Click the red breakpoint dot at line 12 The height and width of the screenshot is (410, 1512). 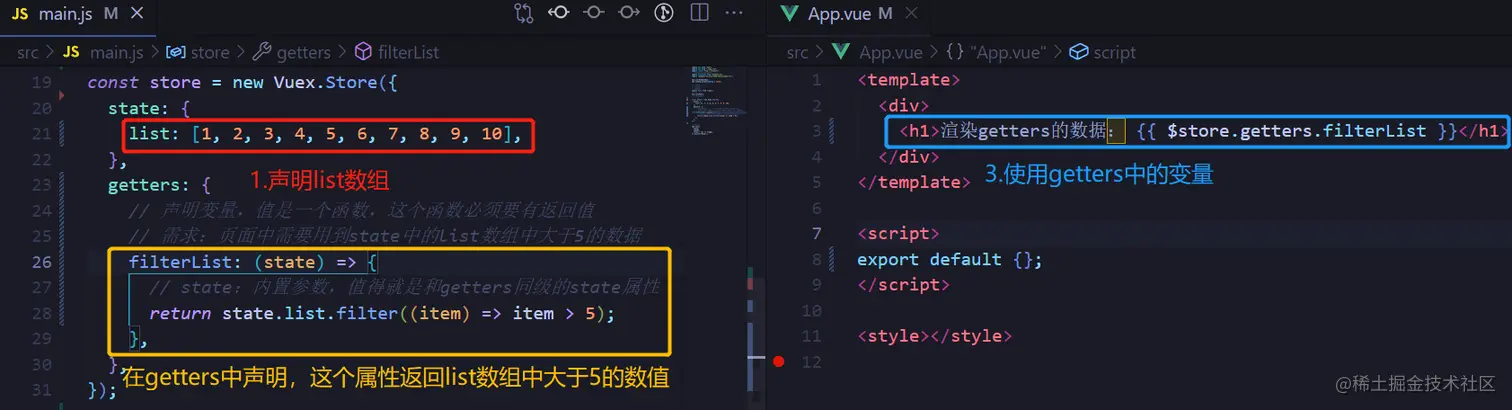click(779, 361)
